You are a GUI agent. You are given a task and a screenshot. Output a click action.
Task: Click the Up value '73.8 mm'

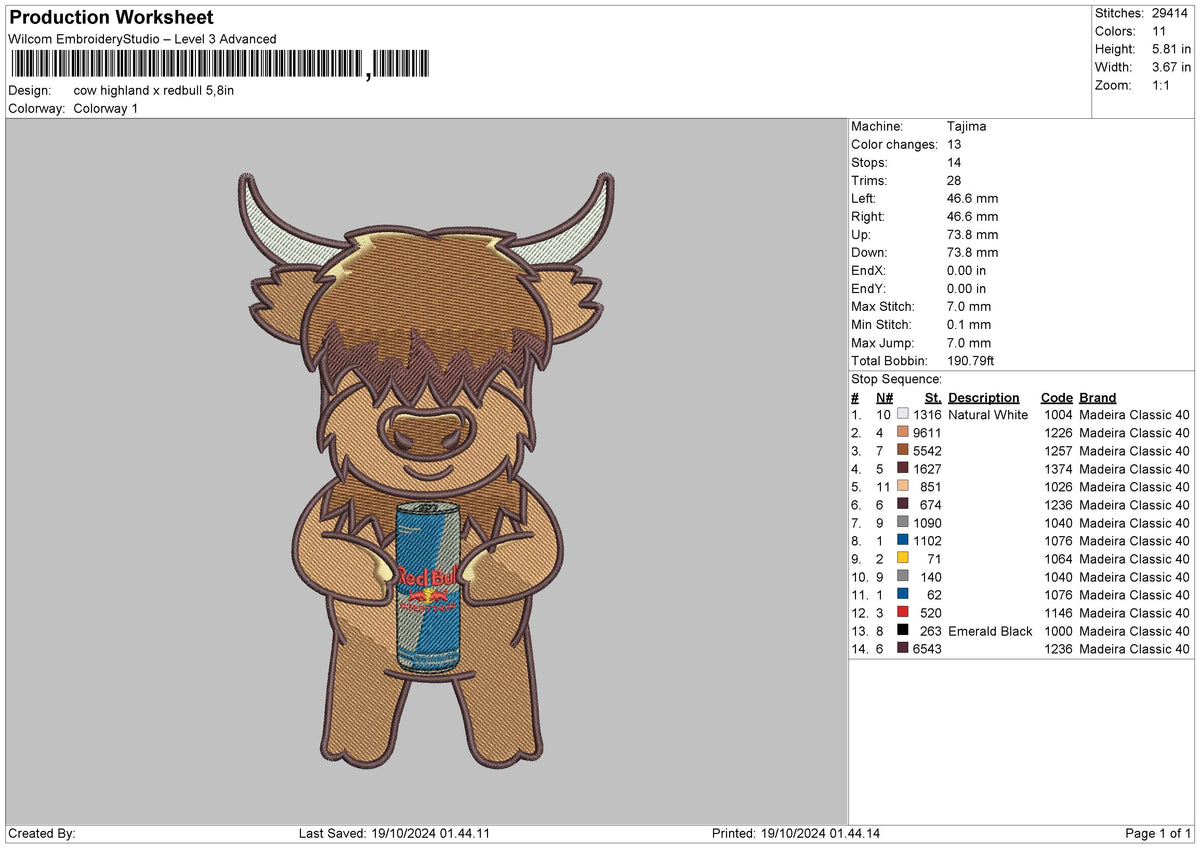972,235
